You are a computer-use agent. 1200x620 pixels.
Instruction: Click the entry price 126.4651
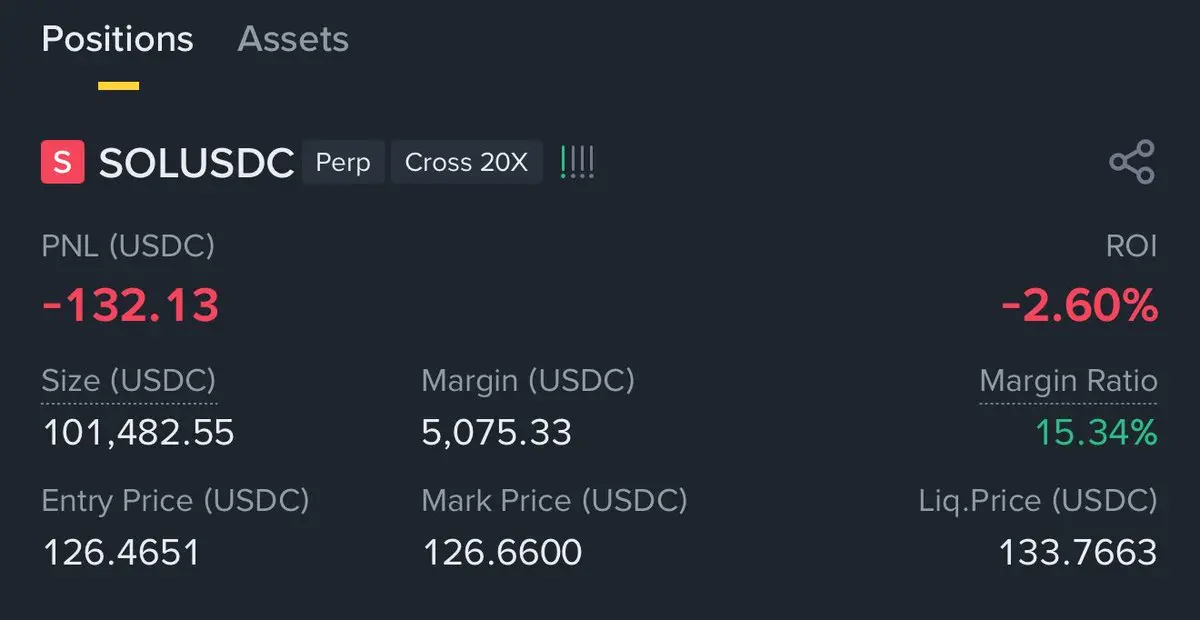tap(121, 551)
